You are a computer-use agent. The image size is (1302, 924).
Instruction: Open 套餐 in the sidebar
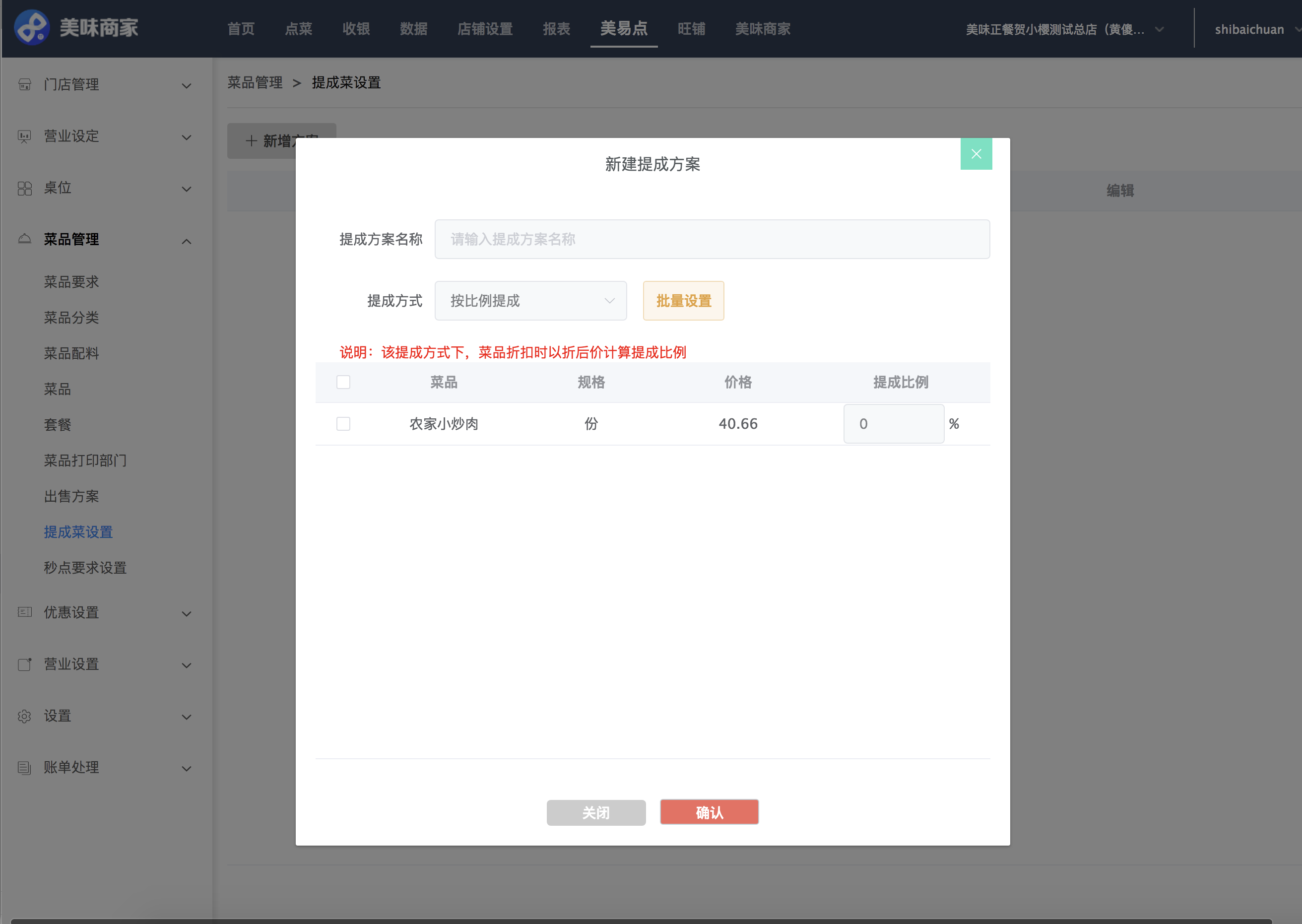57,425
